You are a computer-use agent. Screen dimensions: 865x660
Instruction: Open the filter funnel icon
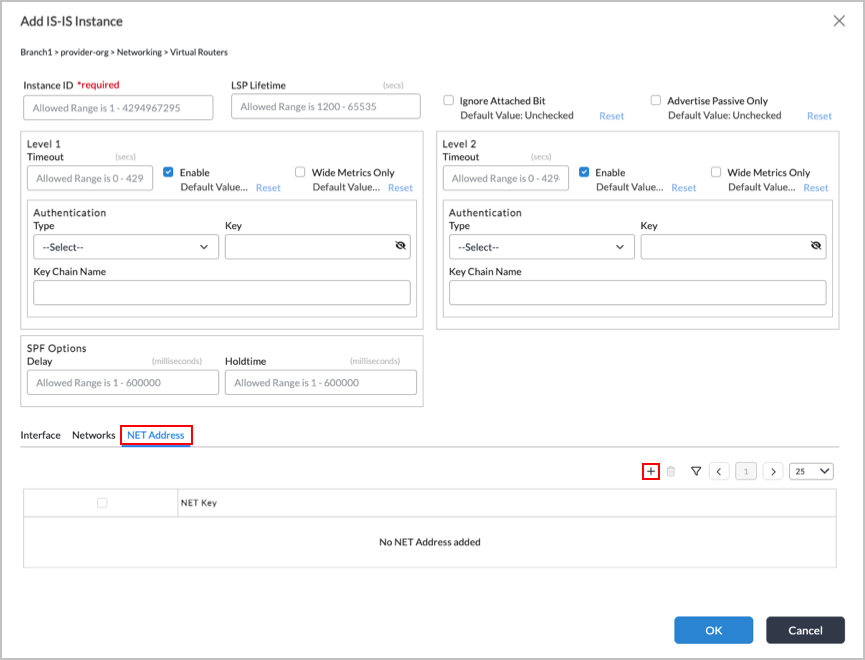(696, 471)
